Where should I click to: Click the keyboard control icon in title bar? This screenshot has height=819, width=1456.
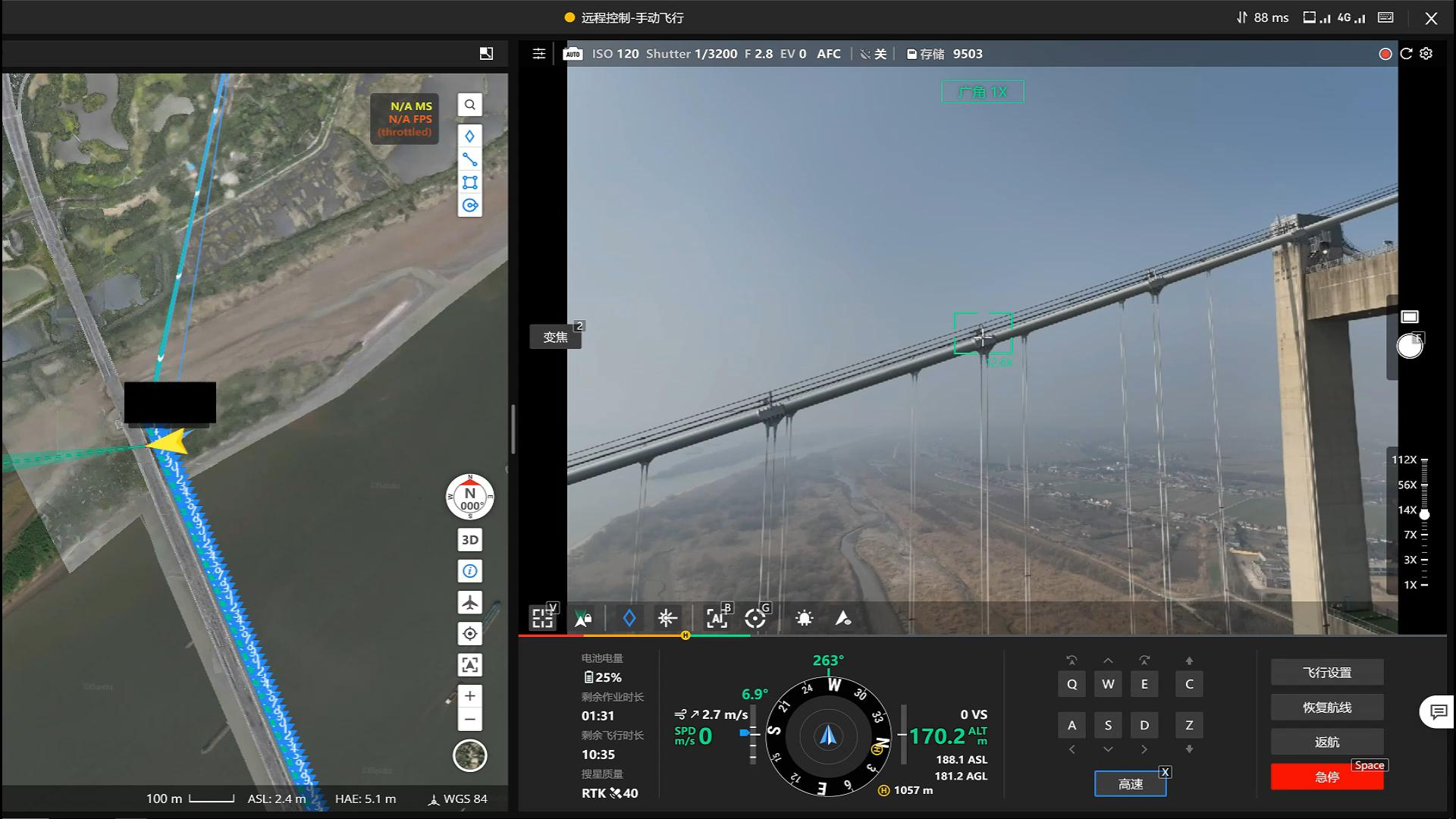coord(1385,17)
